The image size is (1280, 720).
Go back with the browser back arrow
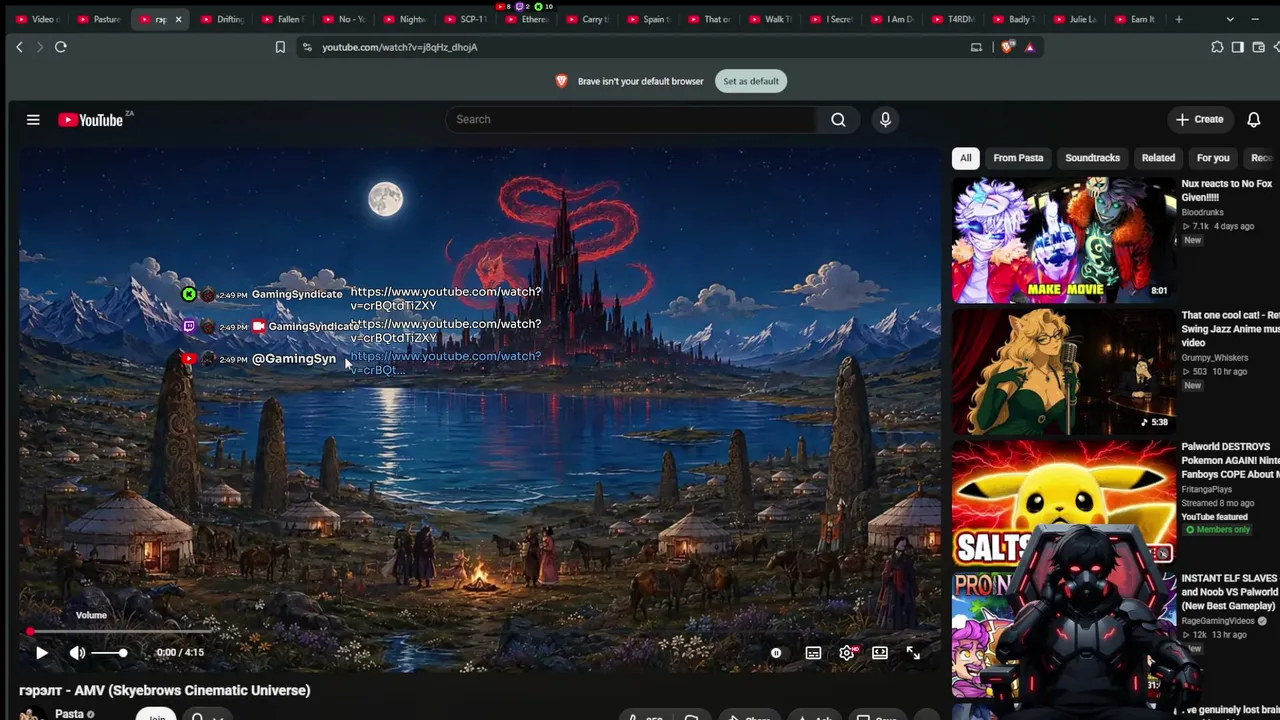[19, 47]
